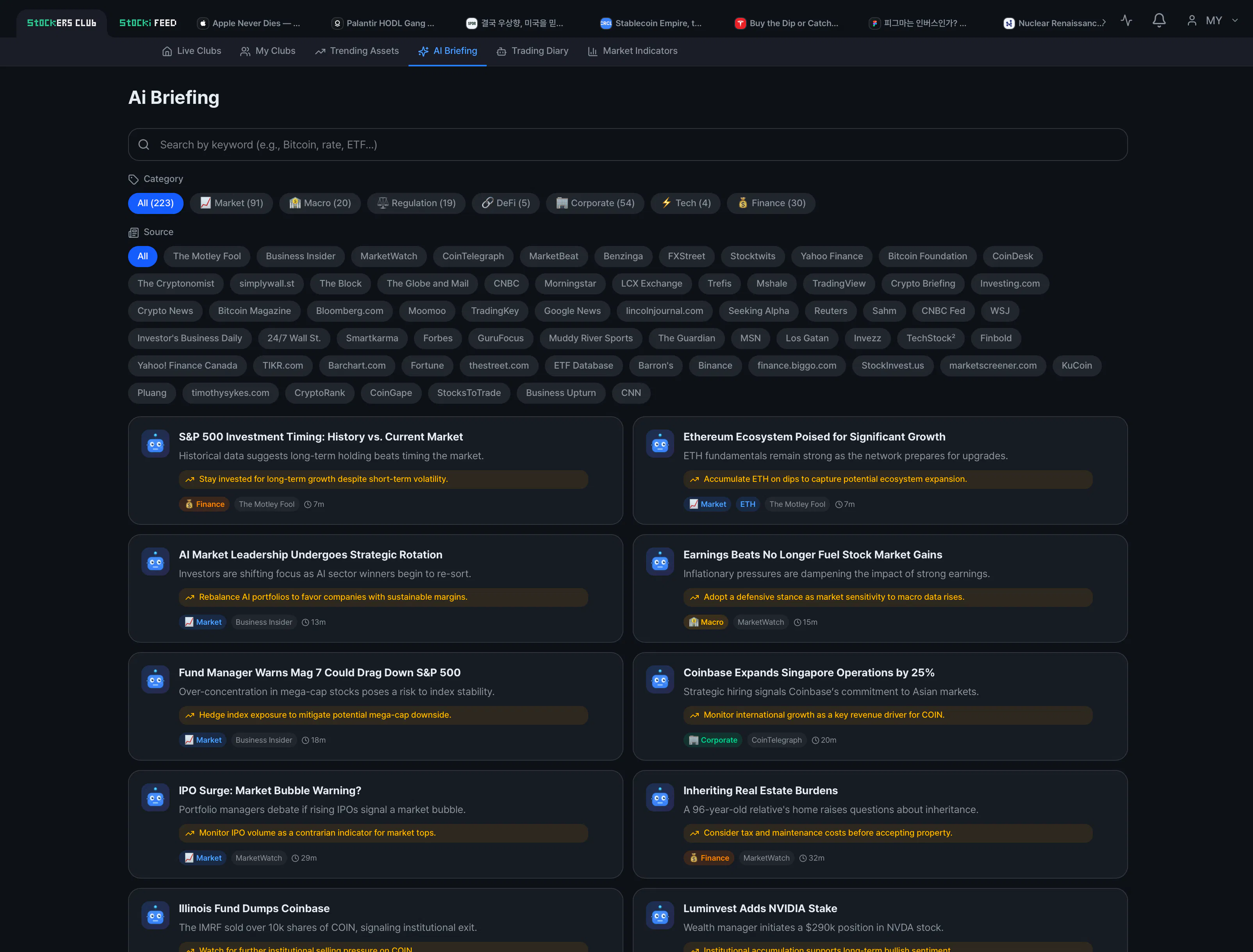The image size is (1253, 952).
Task: Click robot icon of Coinbase Expands Singapore card
Action: (660, 679)
